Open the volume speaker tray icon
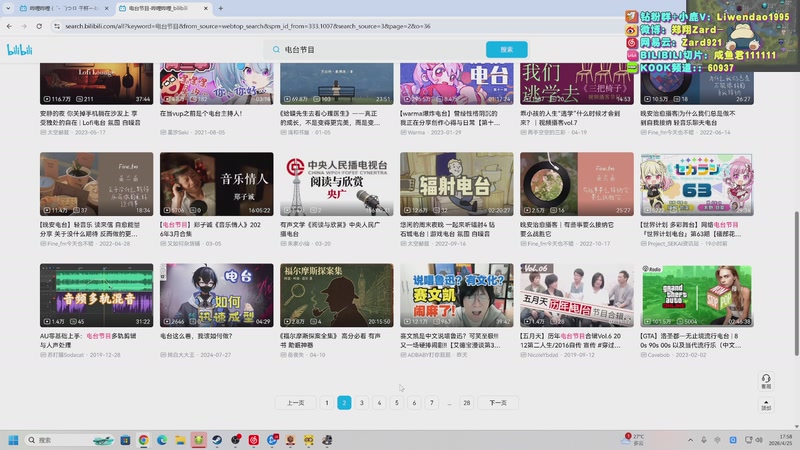Screen dimensions: 800x450 (759, 440)
